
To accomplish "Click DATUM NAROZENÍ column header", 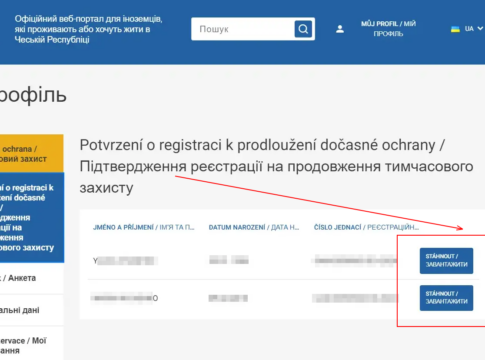I will 254,227.
